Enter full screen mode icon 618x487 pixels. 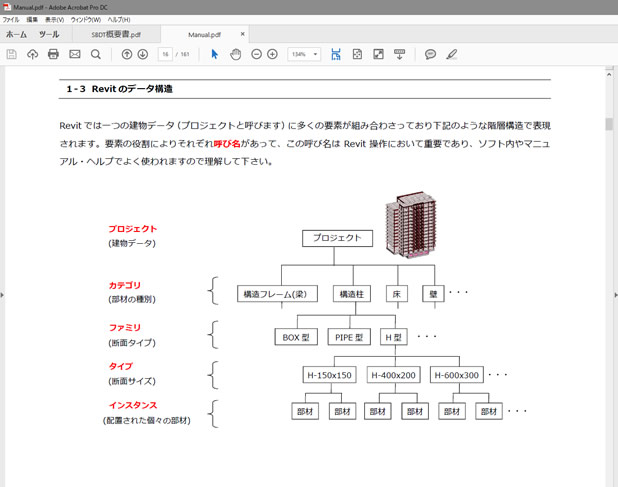coord(378,54)
